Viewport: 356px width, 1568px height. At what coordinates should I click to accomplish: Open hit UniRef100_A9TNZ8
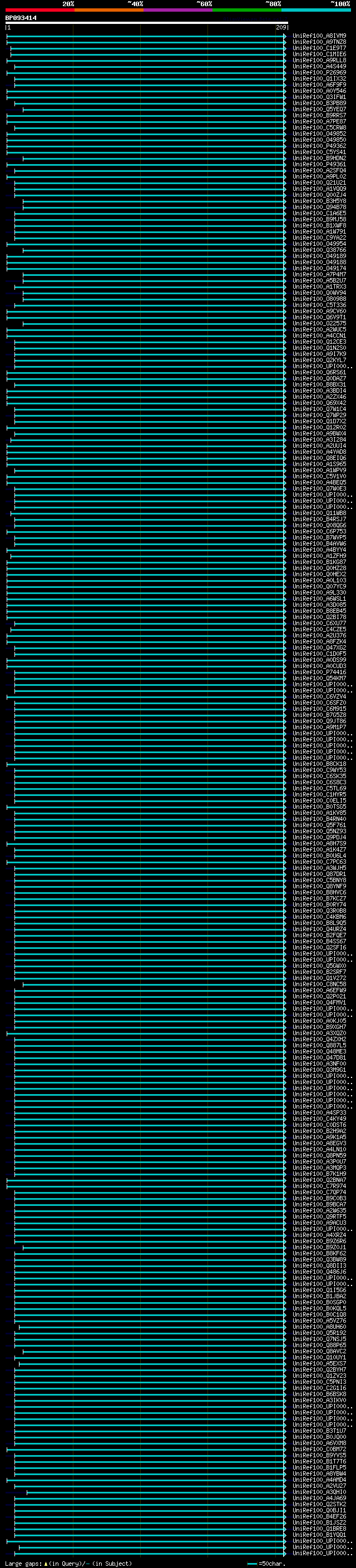319,42
